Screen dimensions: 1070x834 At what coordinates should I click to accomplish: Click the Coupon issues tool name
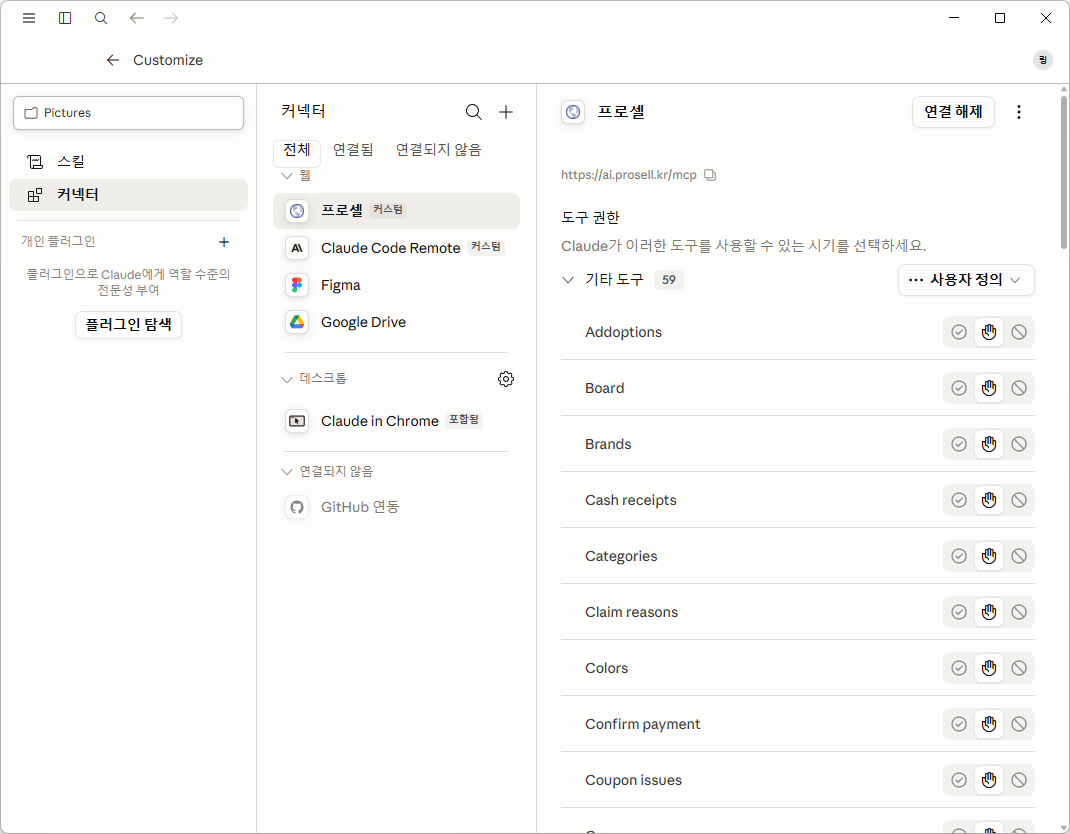(x=633, y=780)
